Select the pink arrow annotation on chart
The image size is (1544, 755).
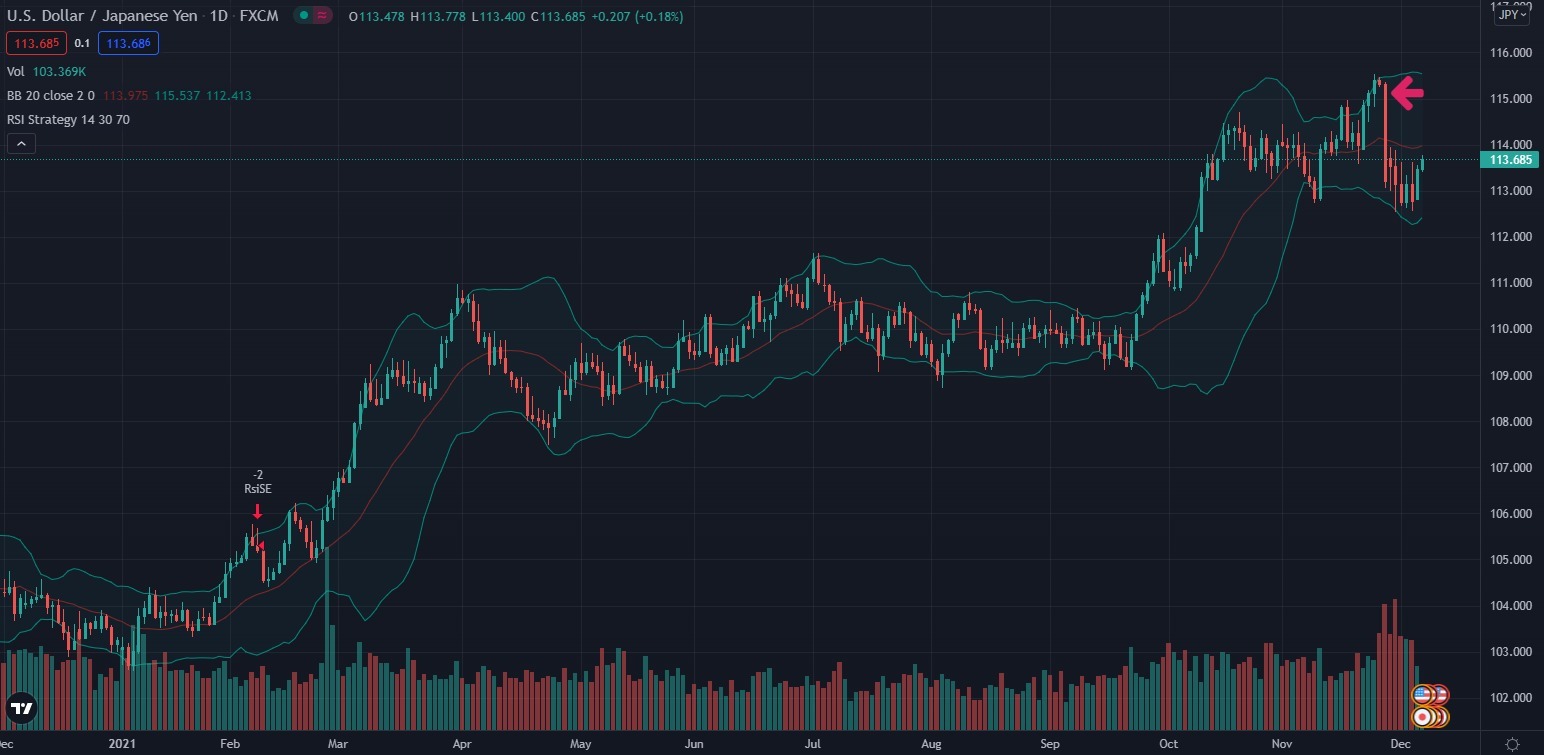(x=1407, y=95)
